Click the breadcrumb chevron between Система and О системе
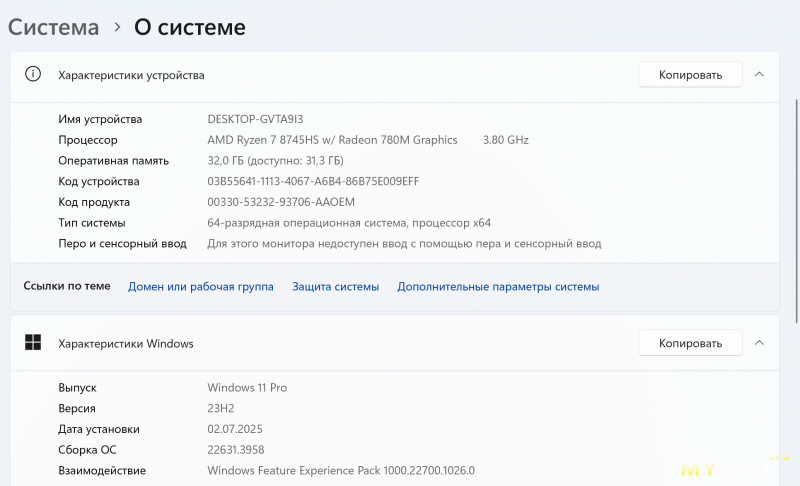This screenshot has height=486, width=800. [117, 27]
